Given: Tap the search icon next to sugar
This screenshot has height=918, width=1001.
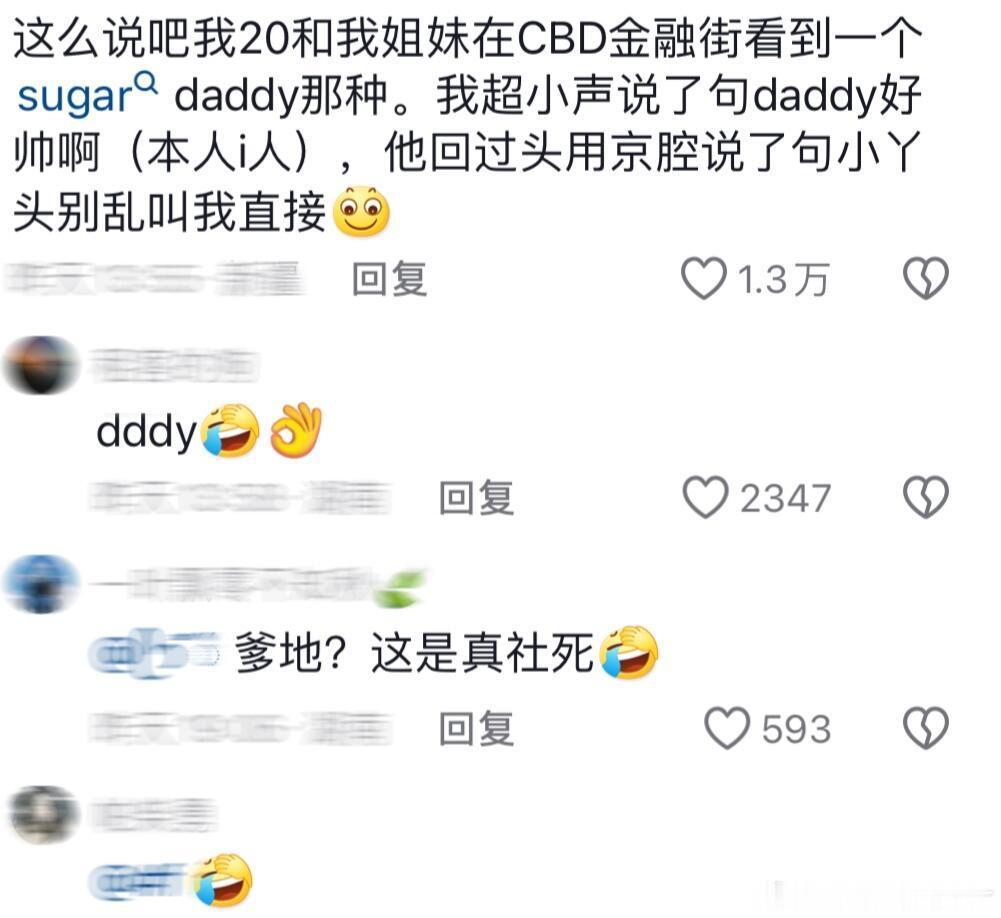Looking at the screenshot, I should [x=147, y=84].
